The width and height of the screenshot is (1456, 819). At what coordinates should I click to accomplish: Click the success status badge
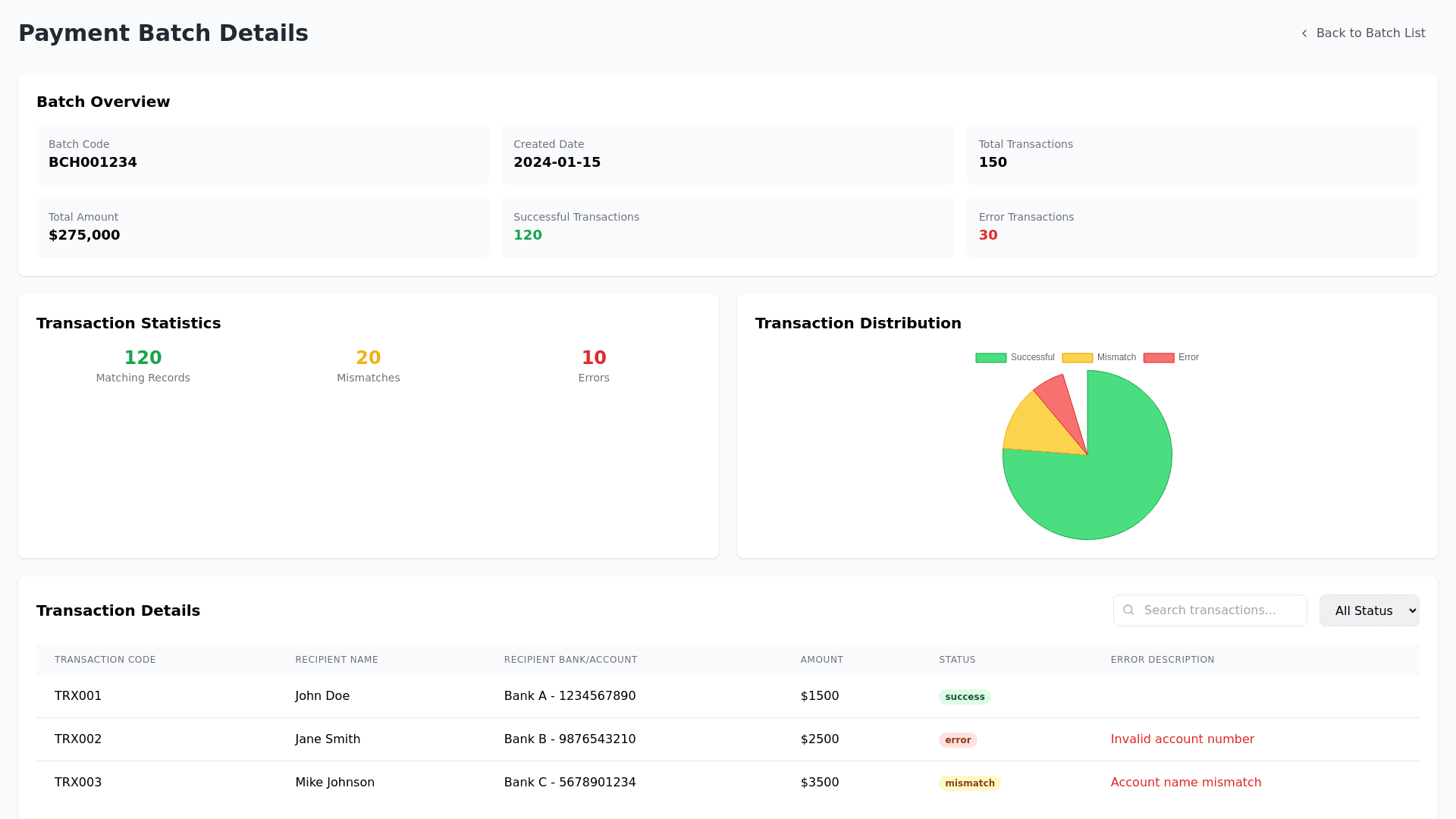pyautogui.click(x=965, y=697)
